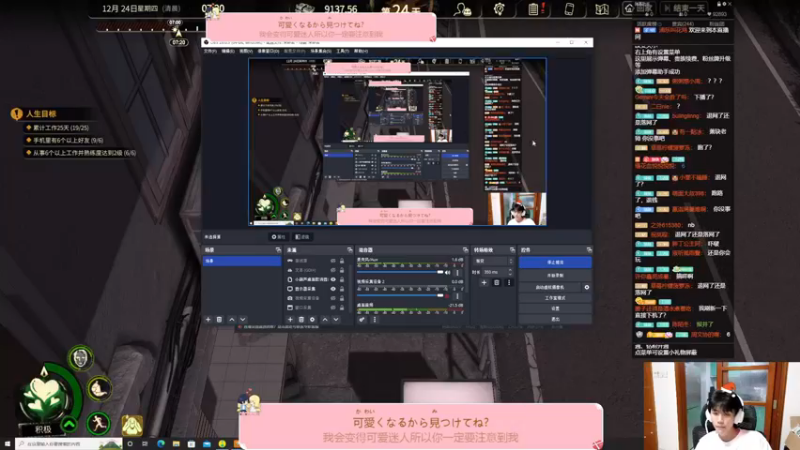Open the 文件 menu in OBS
800x450 pixels.
(x=210, y=51)
